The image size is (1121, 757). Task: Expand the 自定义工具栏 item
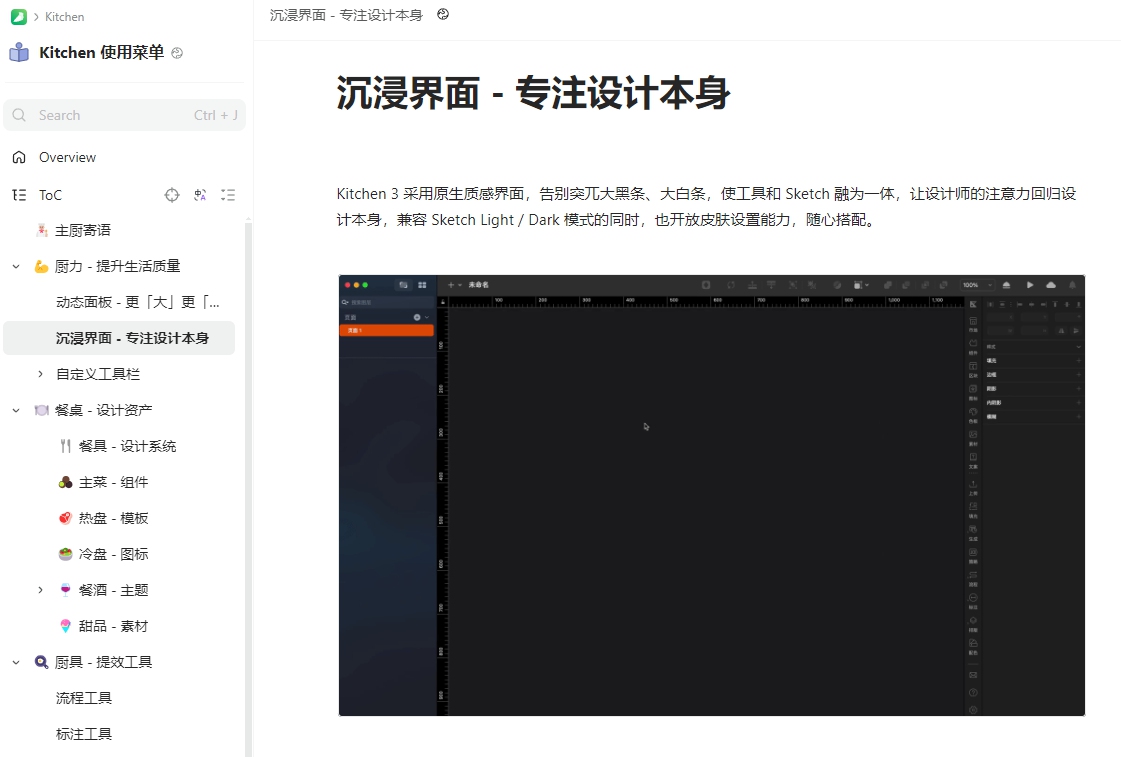pos(40,374)
